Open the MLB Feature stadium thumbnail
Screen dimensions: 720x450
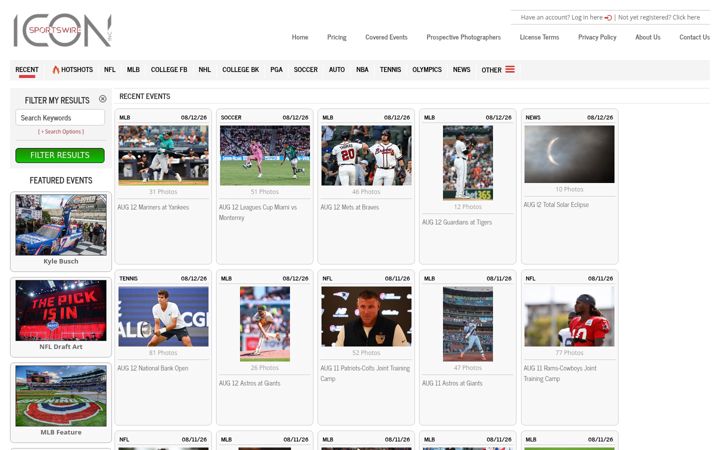point(61,396)
